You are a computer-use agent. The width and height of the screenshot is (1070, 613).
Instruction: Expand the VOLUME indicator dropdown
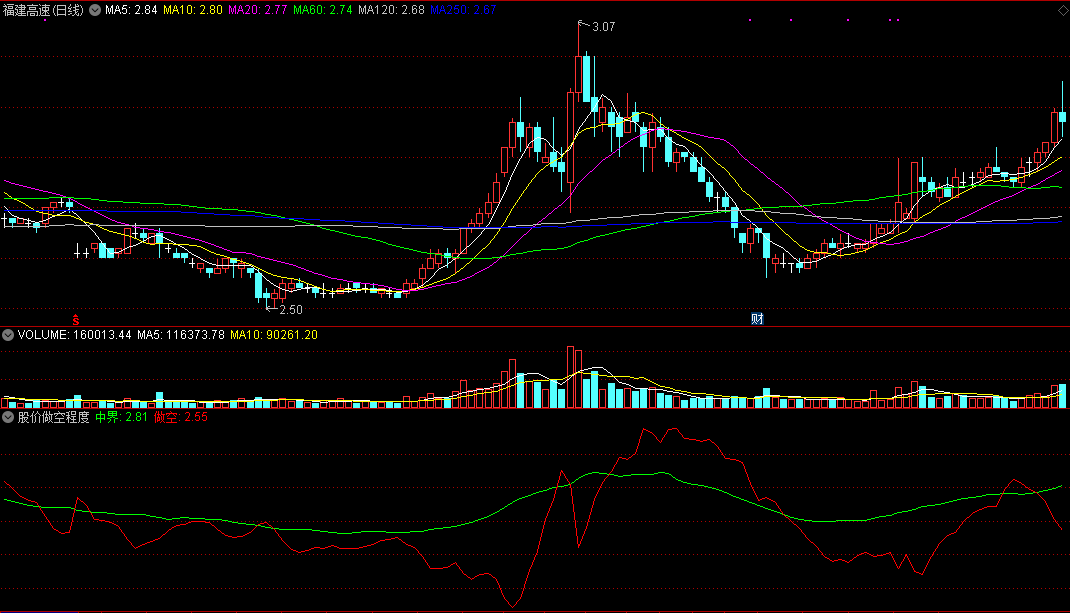(x=8, y=335)
